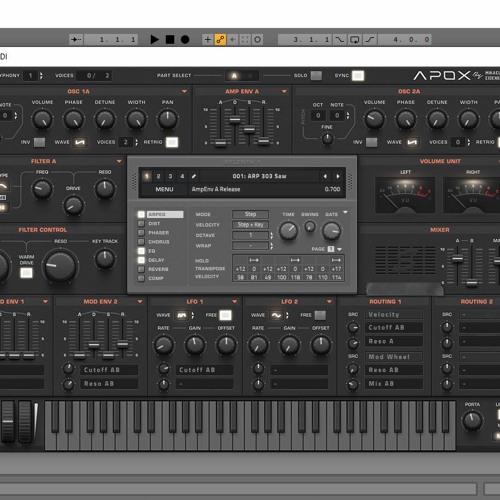Click the loop start field 3.1.1
This screenshot has width=500, height=500.
click(x=305, y=40)
